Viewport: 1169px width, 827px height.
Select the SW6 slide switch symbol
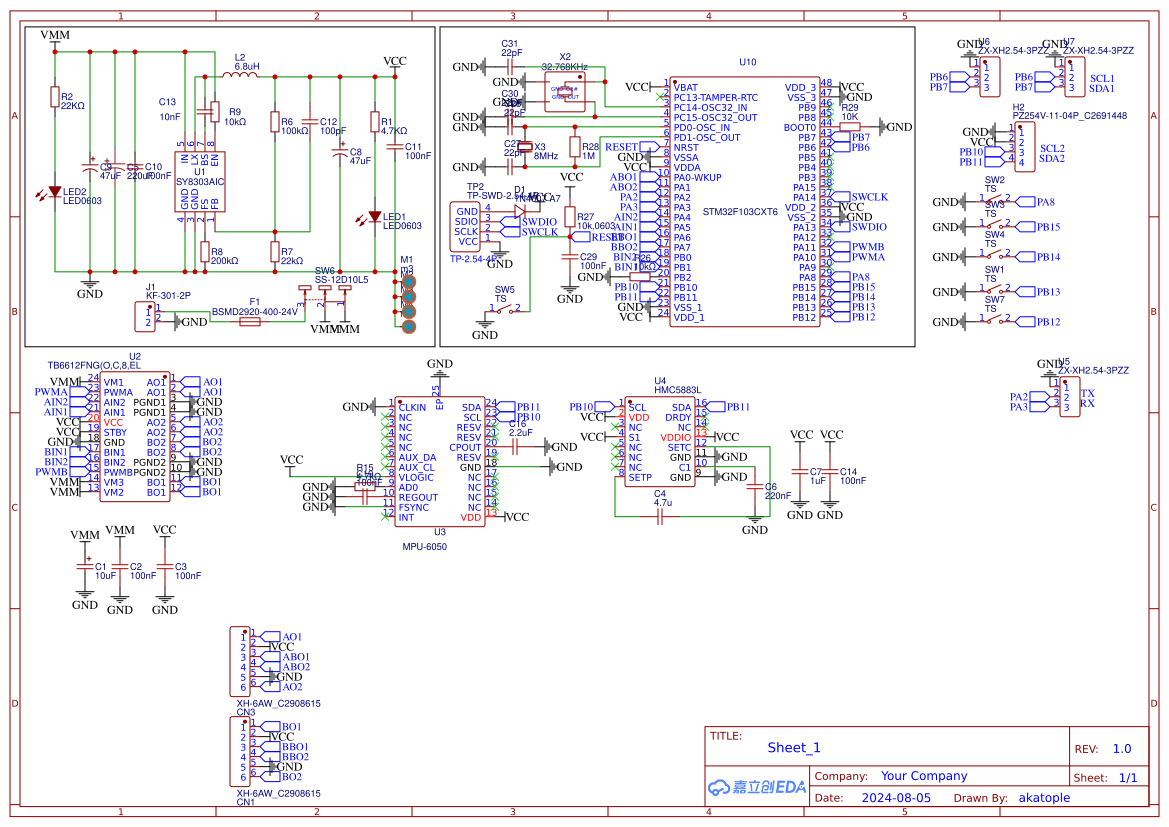click(324, 297)
